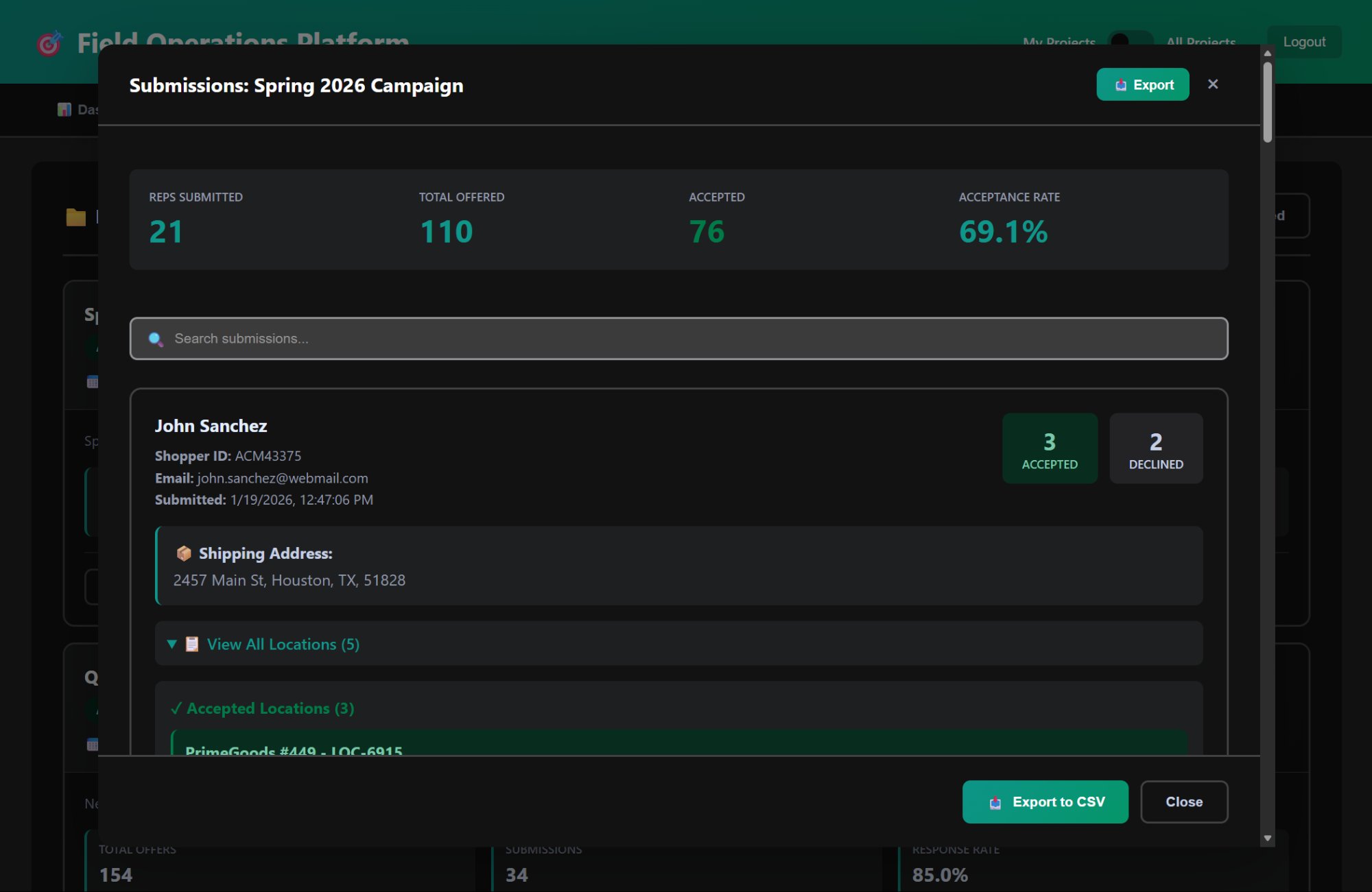Click the Accepted value 76
1372x892 pixels.
click(707, 232)
